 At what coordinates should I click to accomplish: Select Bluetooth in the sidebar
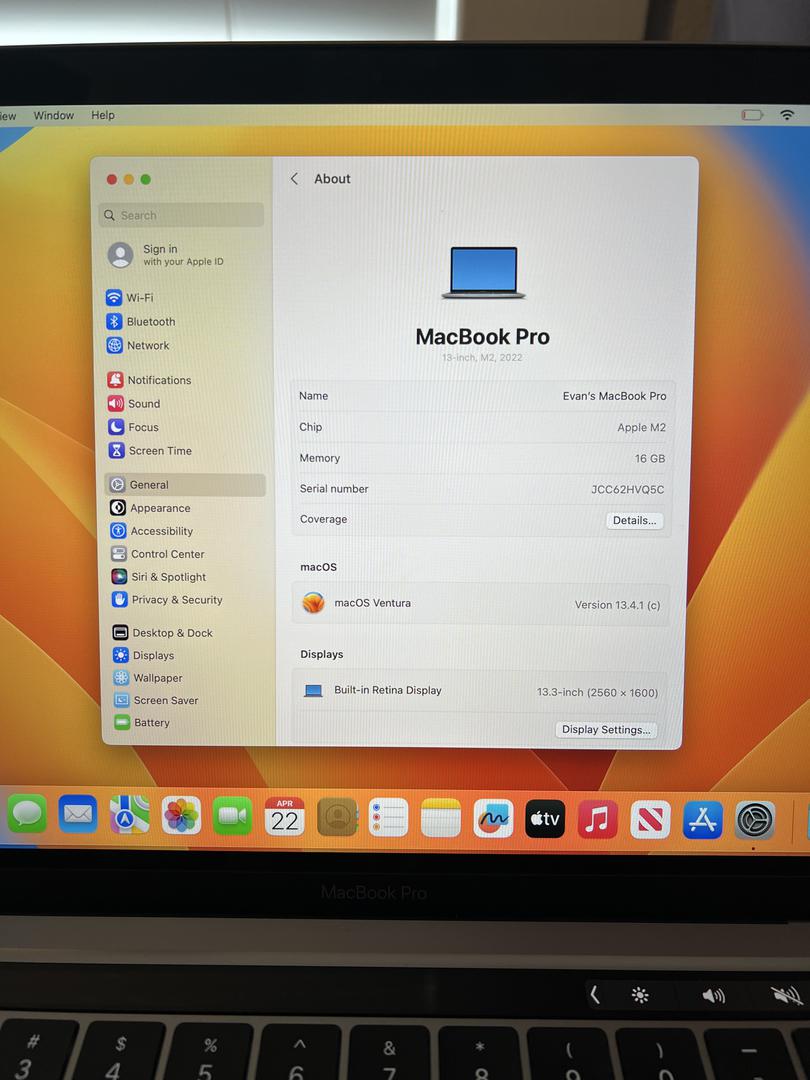(x=150, y=322)
